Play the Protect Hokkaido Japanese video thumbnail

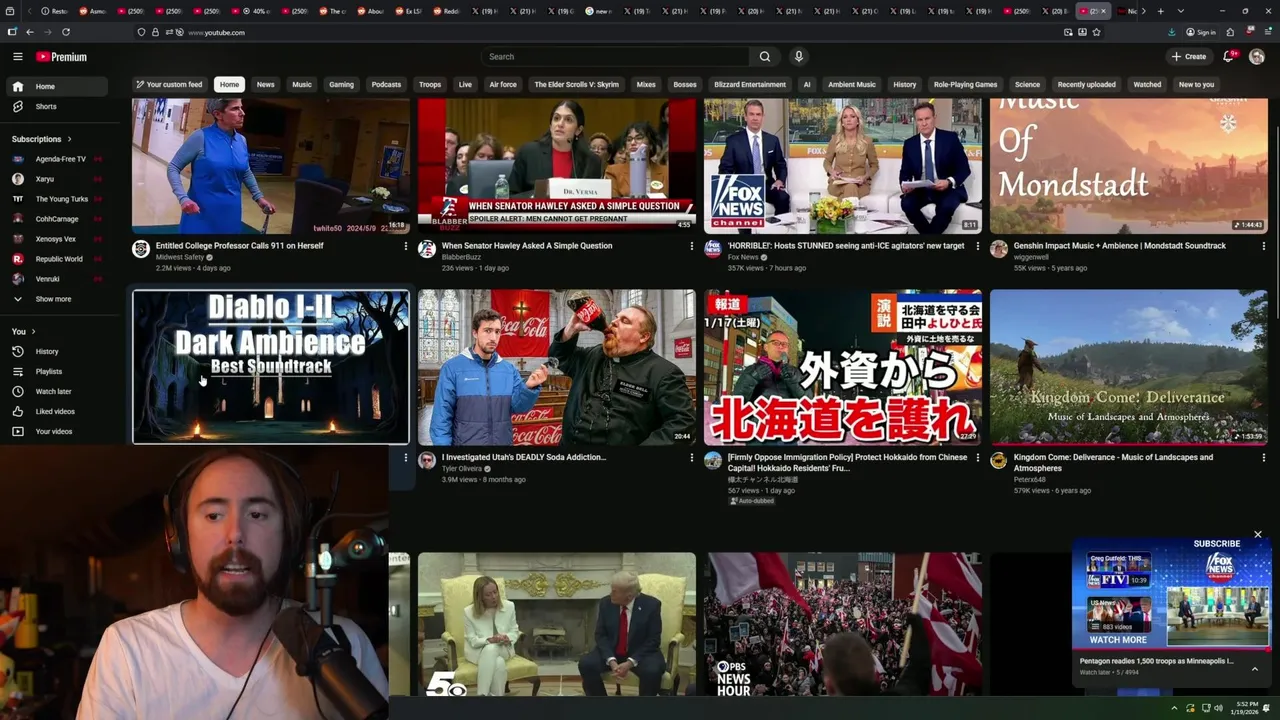843,367
